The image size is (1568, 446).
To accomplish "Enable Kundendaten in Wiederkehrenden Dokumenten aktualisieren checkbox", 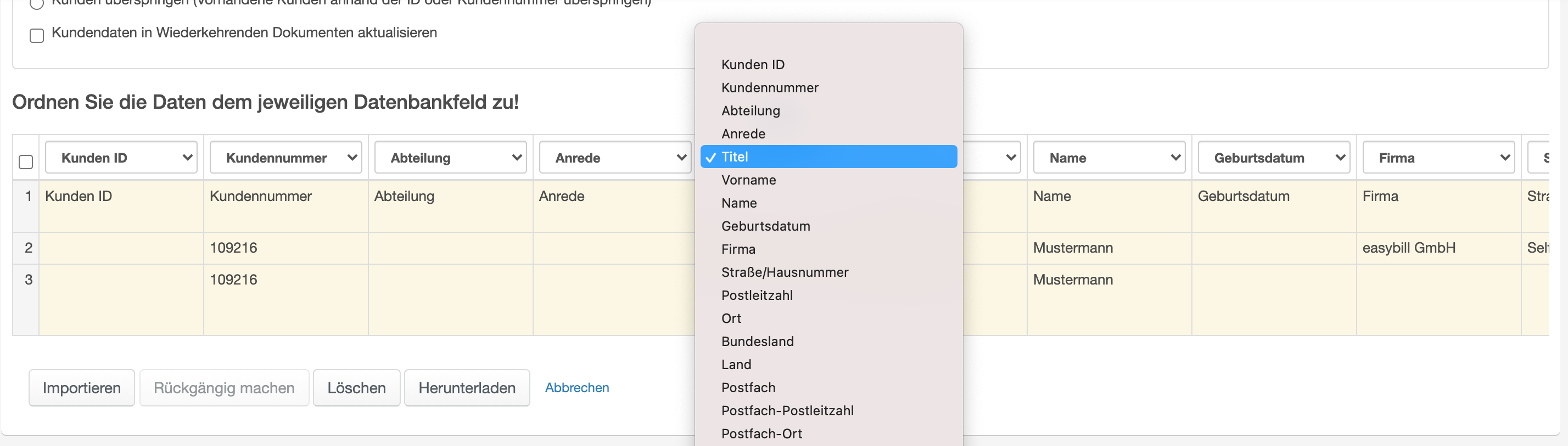I will point(37,35).
